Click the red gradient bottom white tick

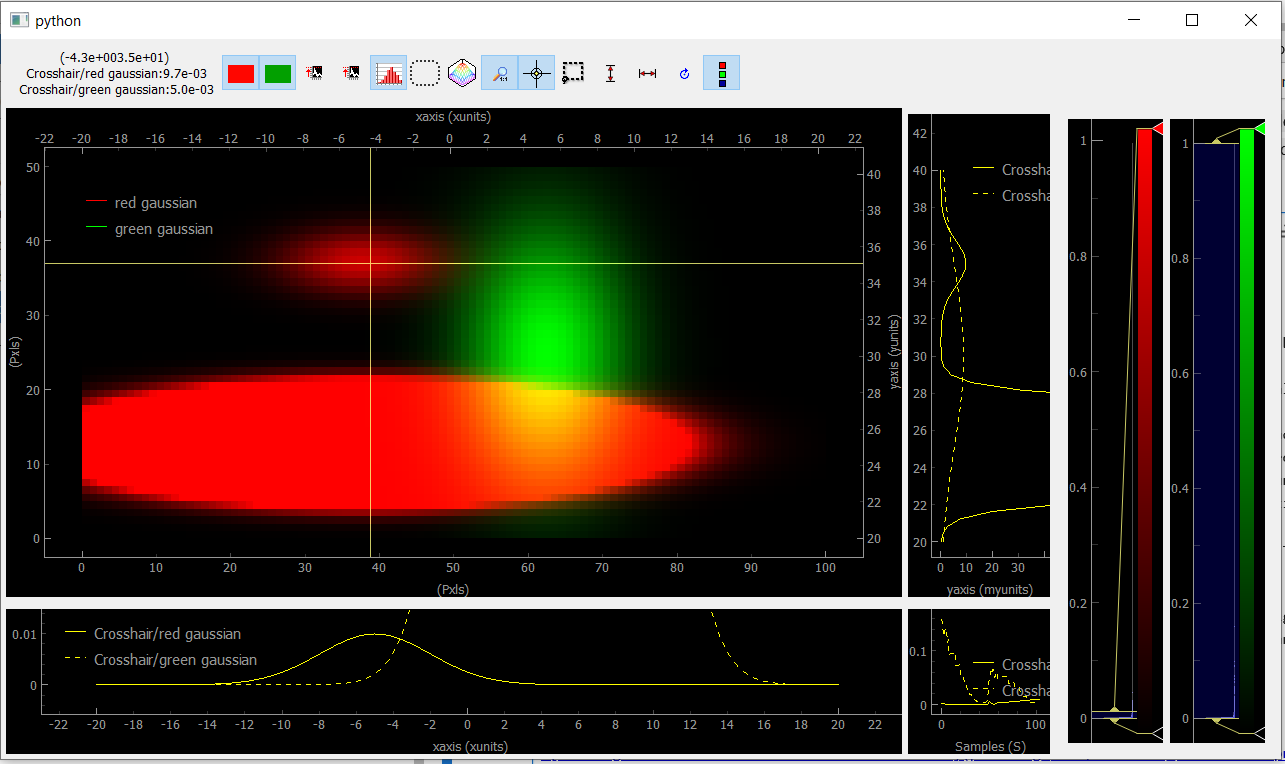[1157, 734]
